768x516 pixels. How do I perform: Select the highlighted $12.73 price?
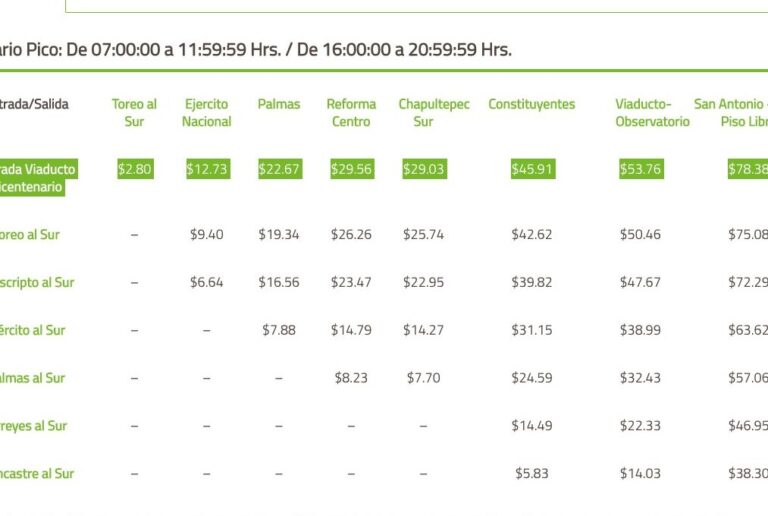(x=207, y=169)
